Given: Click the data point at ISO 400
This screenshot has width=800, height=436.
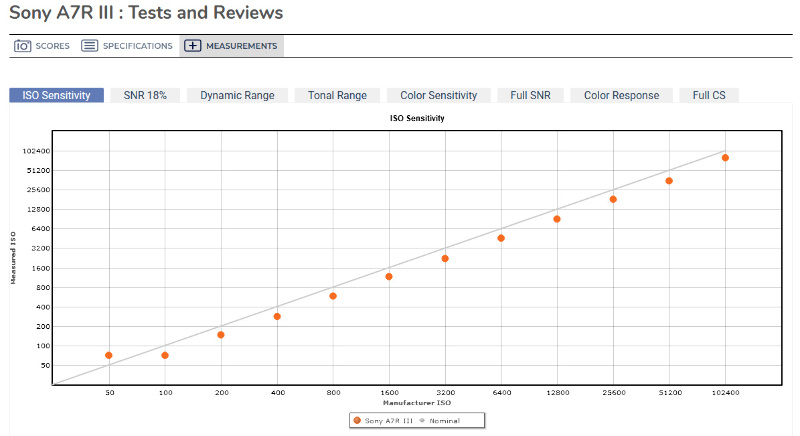Looking at the screenshot, I should (x=277, y=317).
